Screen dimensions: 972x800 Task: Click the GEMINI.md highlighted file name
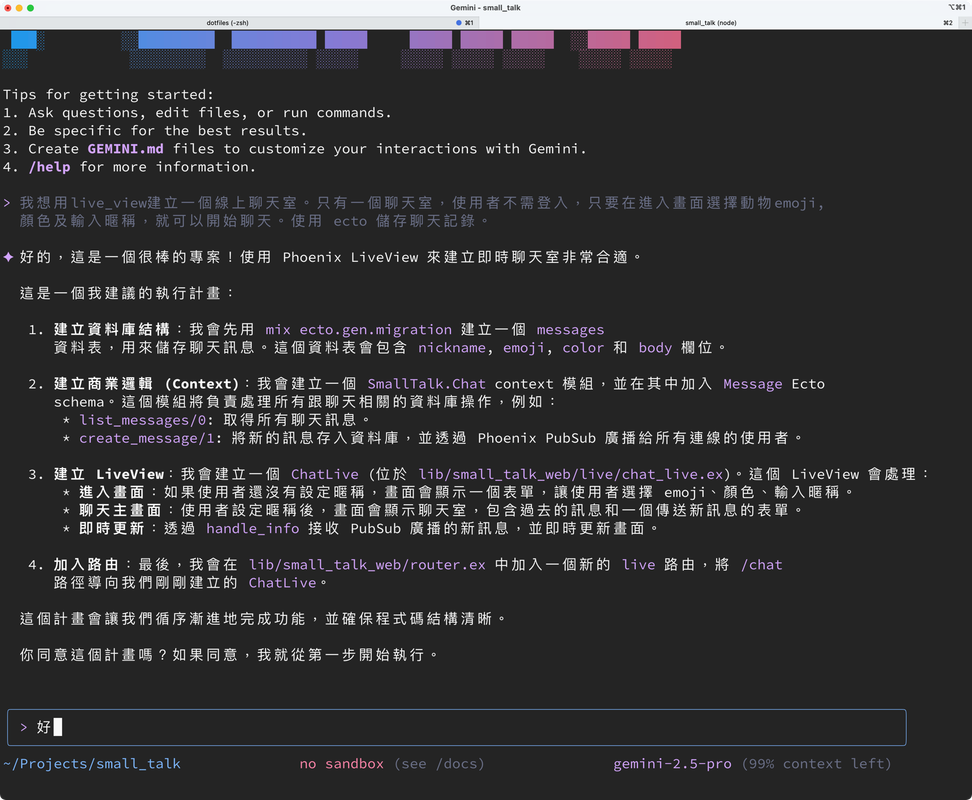pos(125,149)
